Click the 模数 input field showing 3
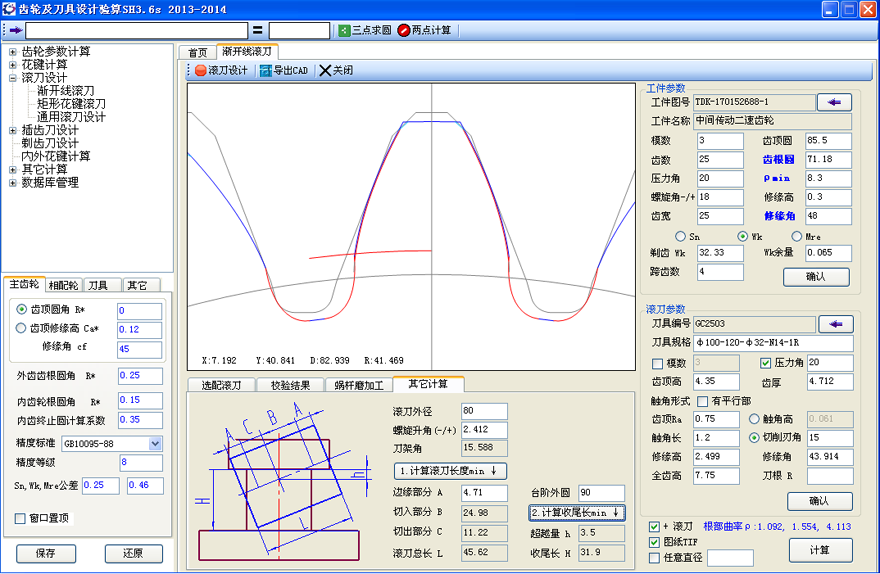The height and width of the screenshot is (574, 880). pyautogui.click(x=720, y=141)
